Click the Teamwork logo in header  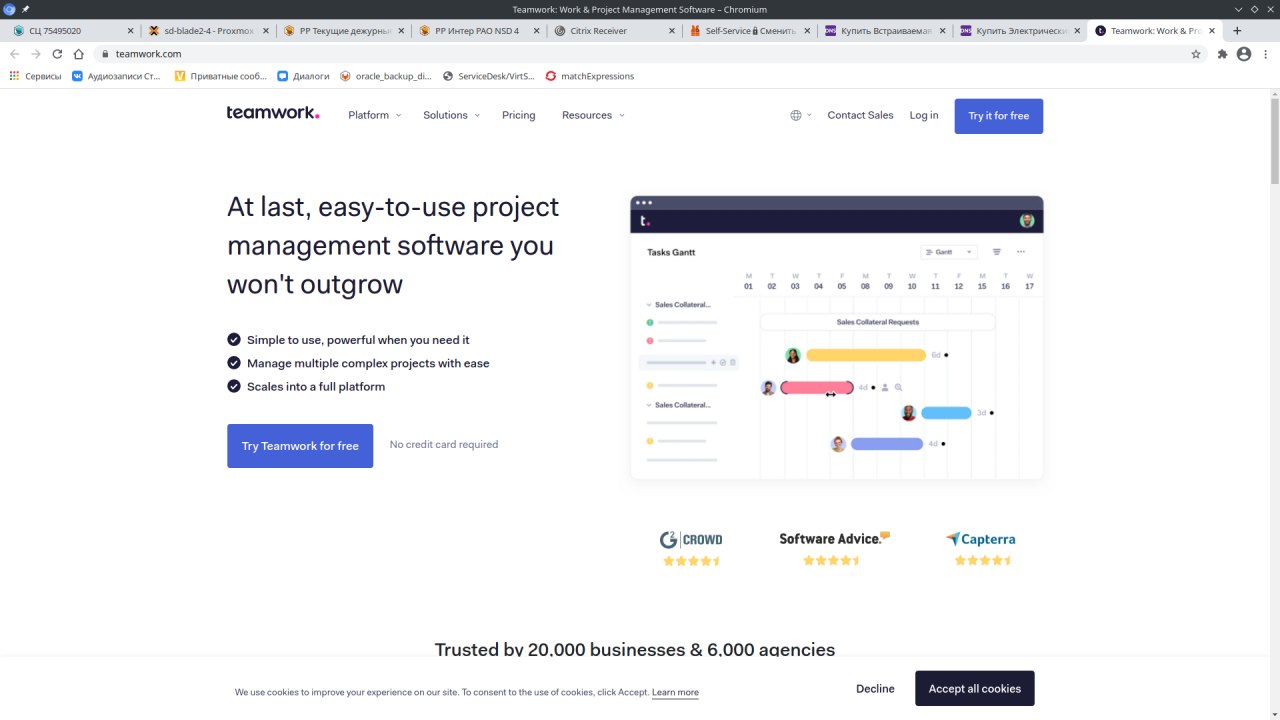(273, 113)
